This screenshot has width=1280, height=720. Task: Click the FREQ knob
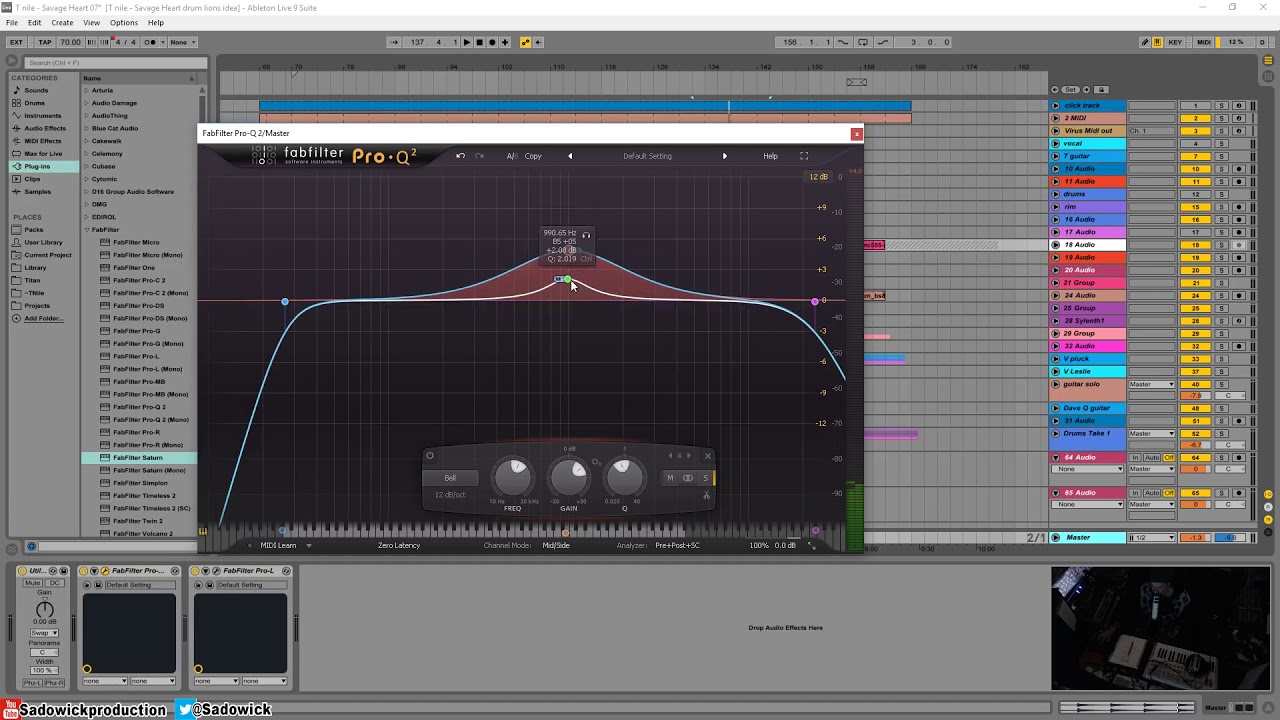tap(513, 477)
